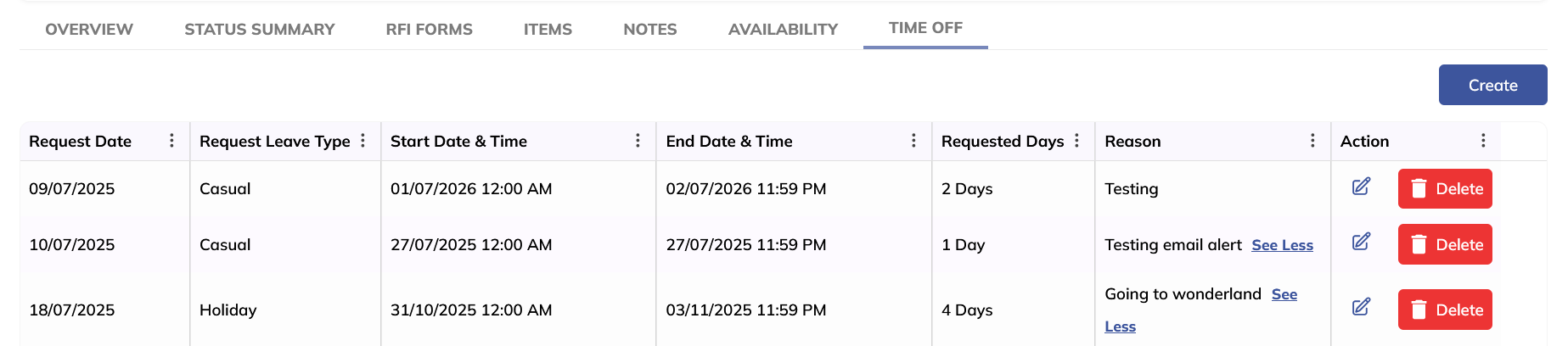Edit the Casual leave requested 09/07/2025

pyautogui.click(x=1361, y=187)
